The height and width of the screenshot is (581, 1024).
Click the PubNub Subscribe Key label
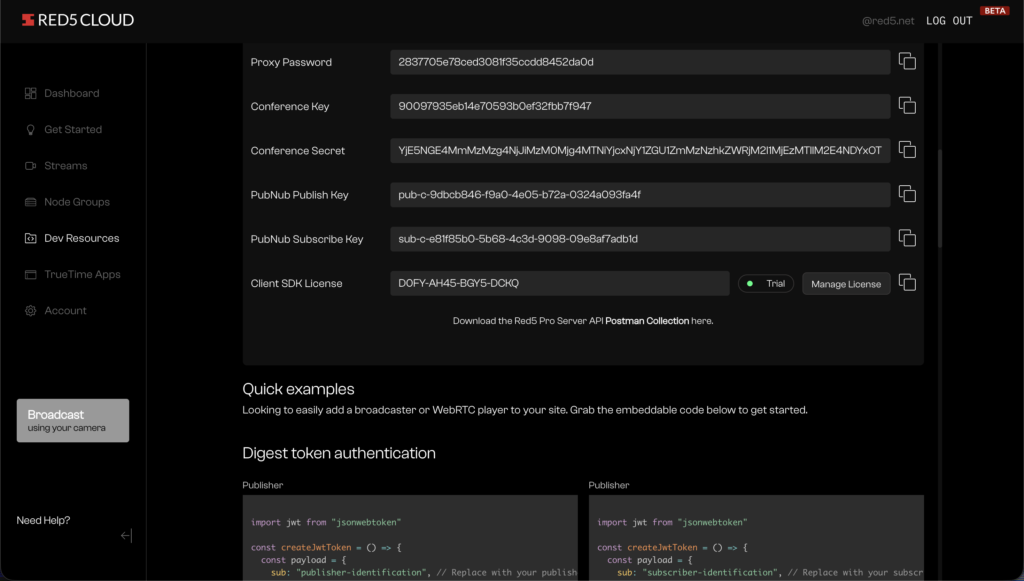[307, 239]
